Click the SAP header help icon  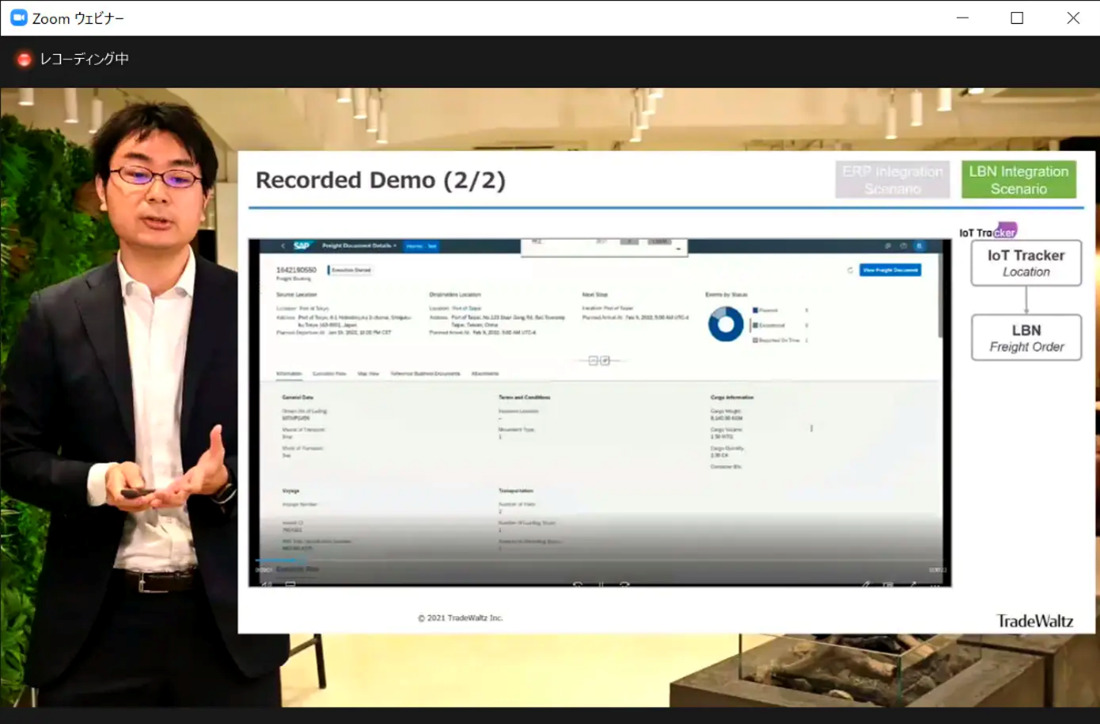pyautogui.click(x=904, y=246)
